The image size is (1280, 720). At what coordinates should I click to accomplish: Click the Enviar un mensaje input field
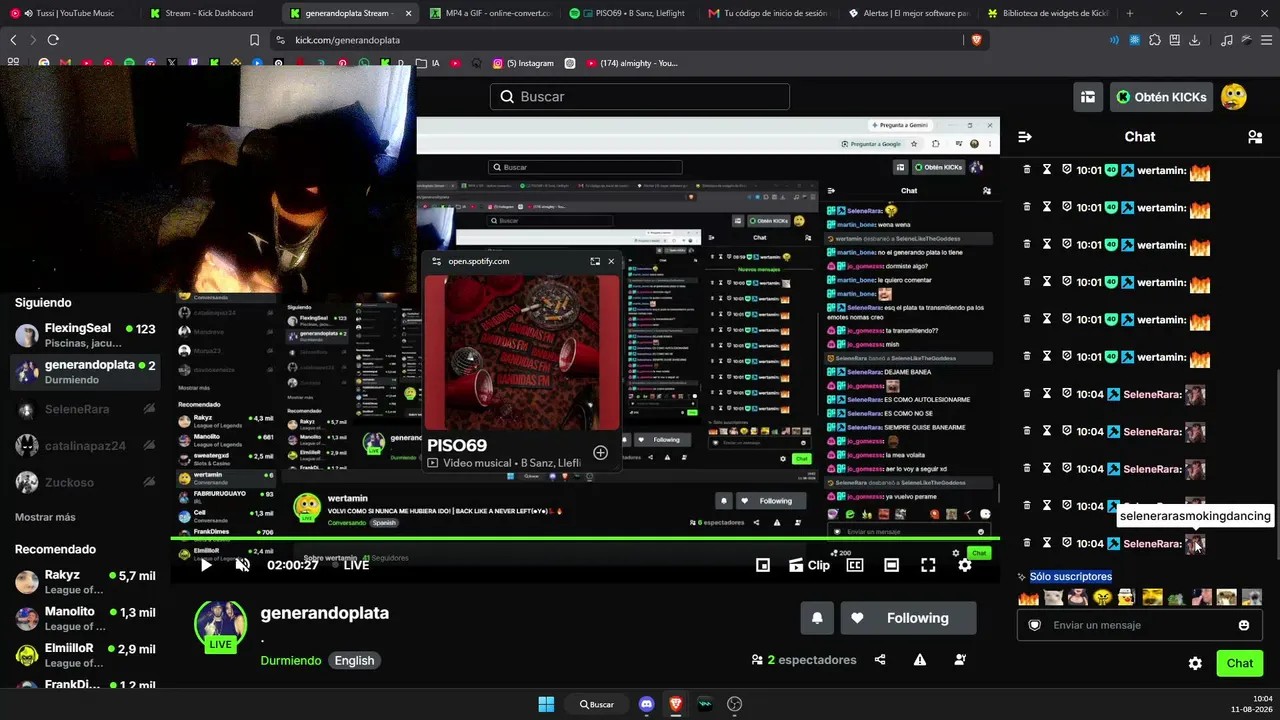[1140, 625]
